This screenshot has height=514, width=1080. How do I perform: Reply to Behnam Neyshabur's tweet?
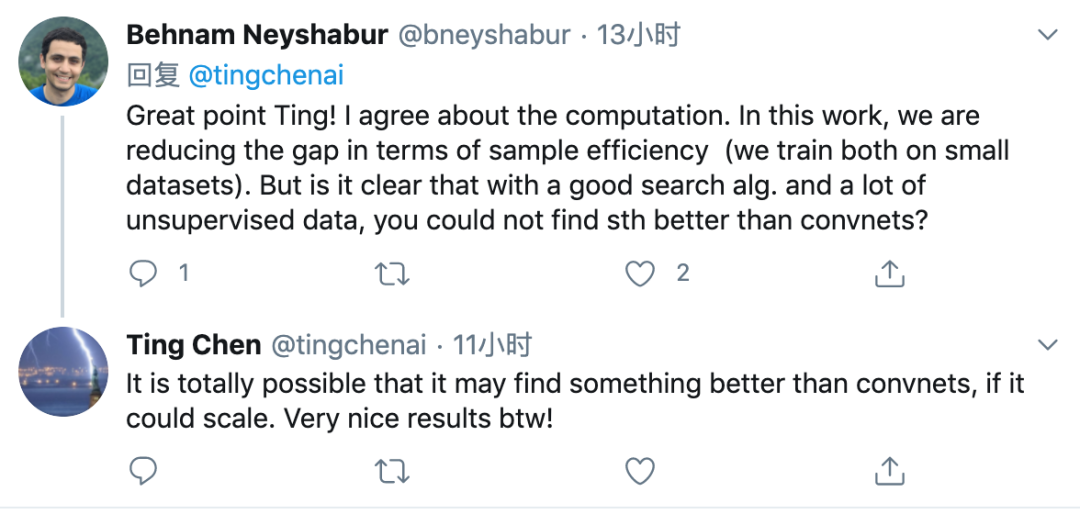pyautogui.click(x=145, y=272)
